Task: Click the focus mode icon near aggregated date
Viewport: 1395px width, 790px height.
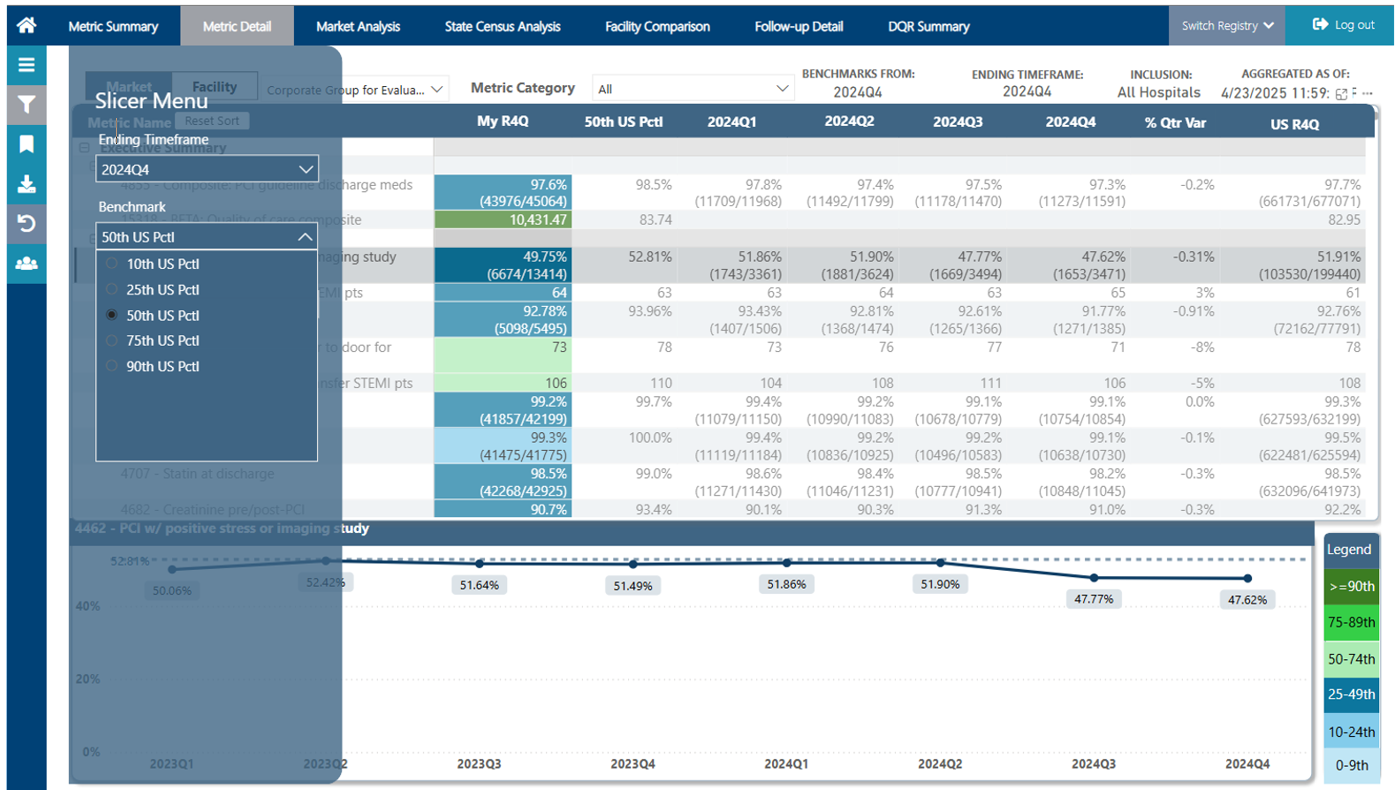Action: pos(1341,94)
